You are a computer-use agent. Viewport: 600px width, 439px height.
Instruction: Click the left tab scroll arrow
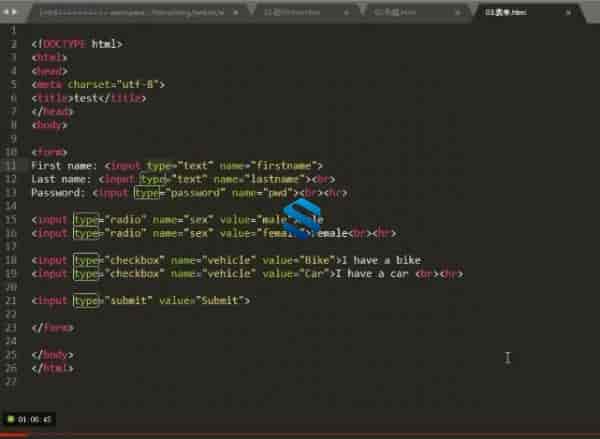pyautogui.click(x=9, y=12)
